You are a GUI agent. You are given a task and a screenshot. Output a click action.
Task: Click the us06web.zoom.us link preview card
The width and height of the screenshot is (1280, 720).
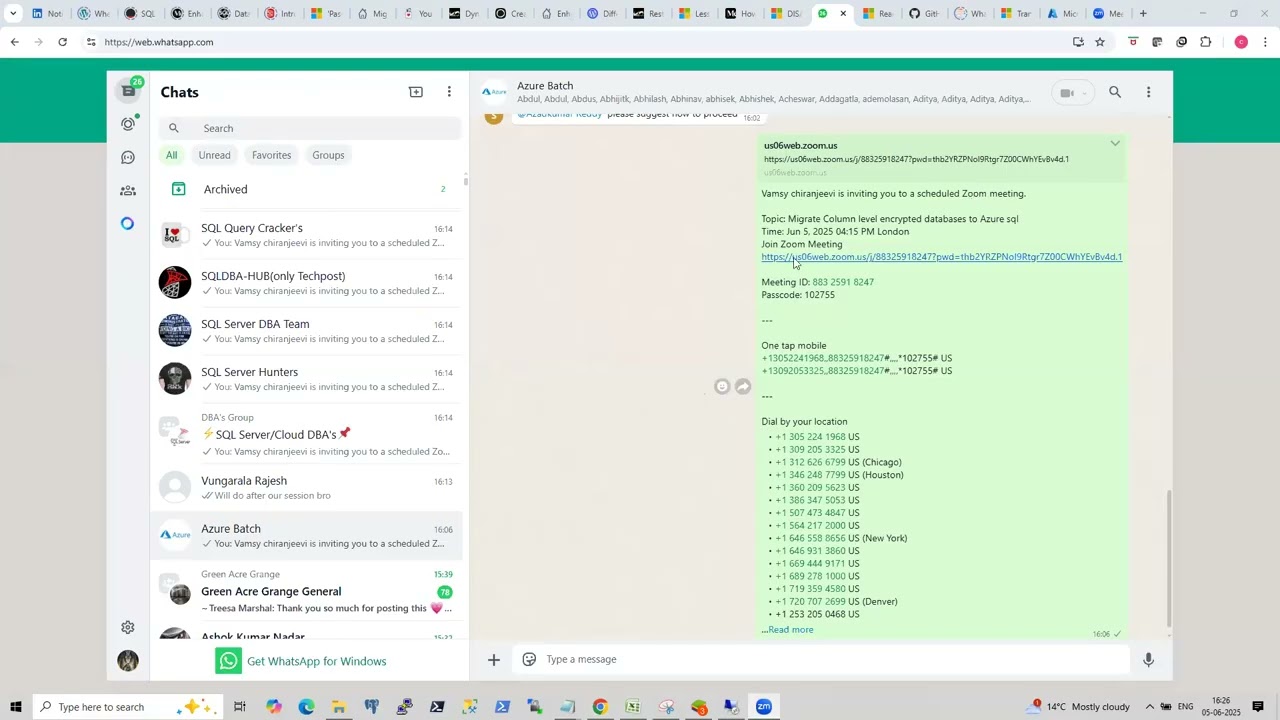[x=943, y=158]
